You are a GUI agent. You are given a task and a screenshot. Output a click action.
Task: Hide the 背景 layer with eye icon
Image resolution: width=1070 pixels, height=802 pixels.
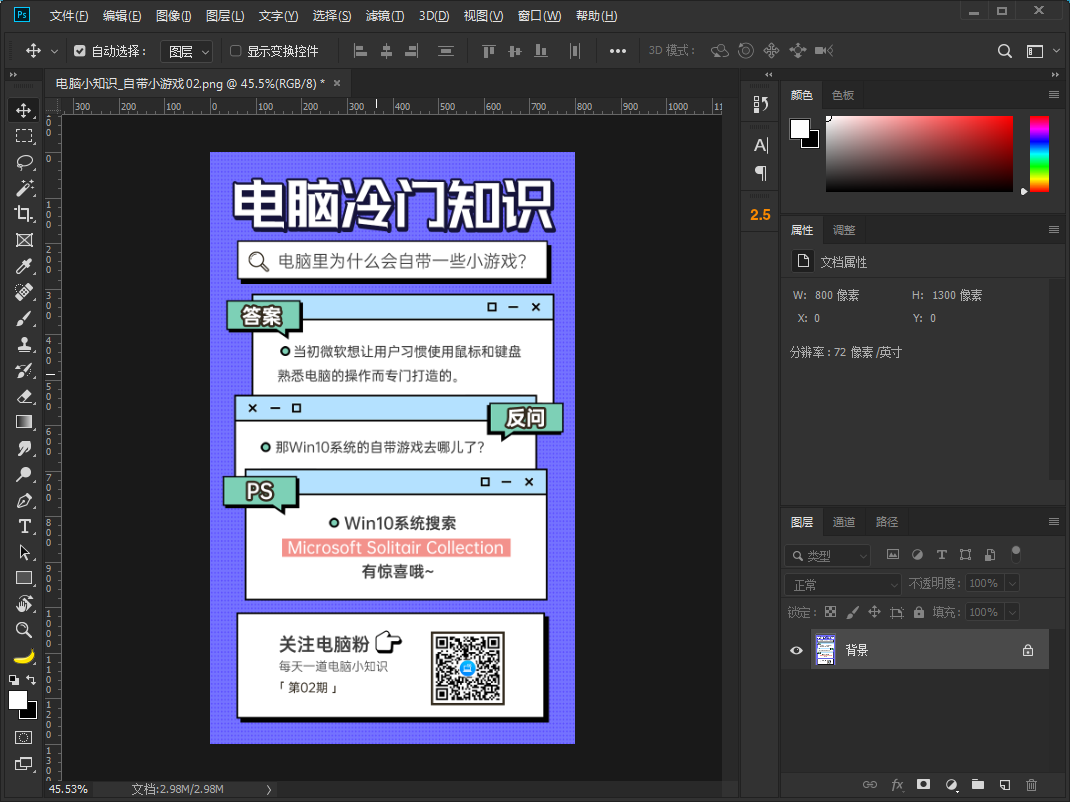click(797, 650)
